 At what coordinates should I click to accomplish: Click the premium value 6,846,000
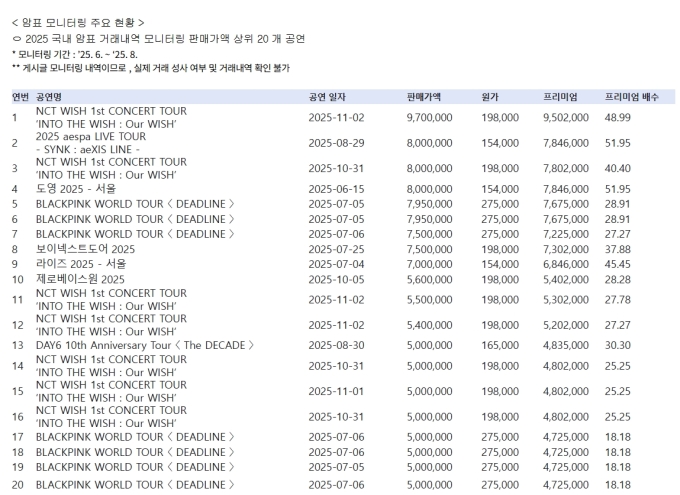[566, 264]
